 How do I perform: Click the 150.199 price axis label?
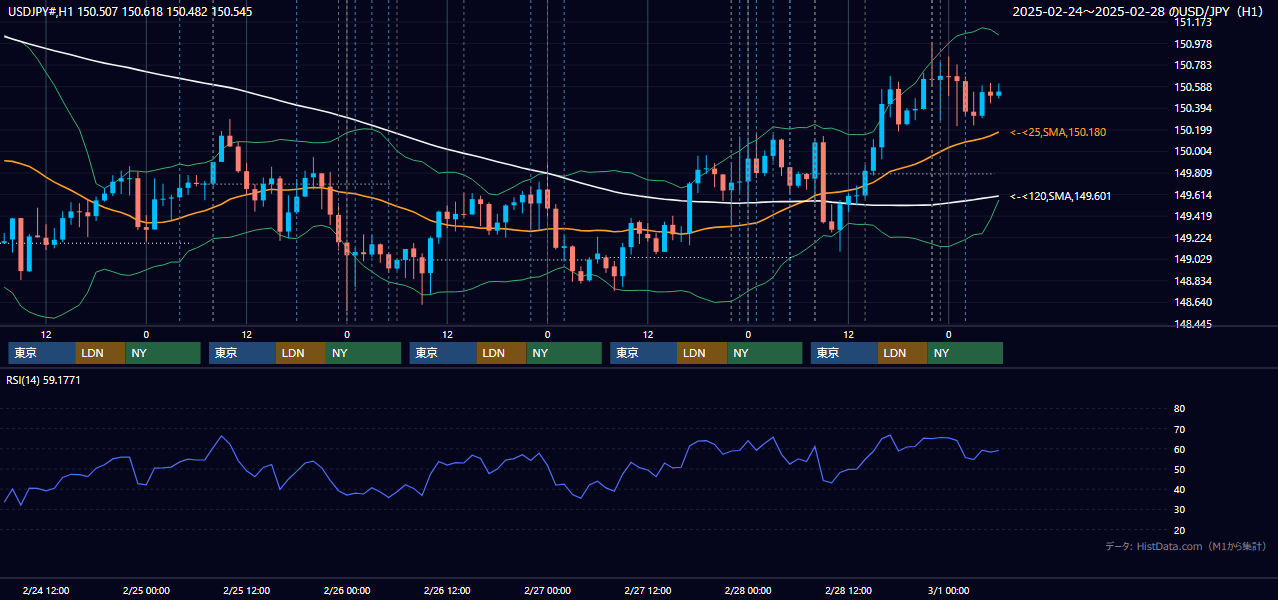(1193, 130)
